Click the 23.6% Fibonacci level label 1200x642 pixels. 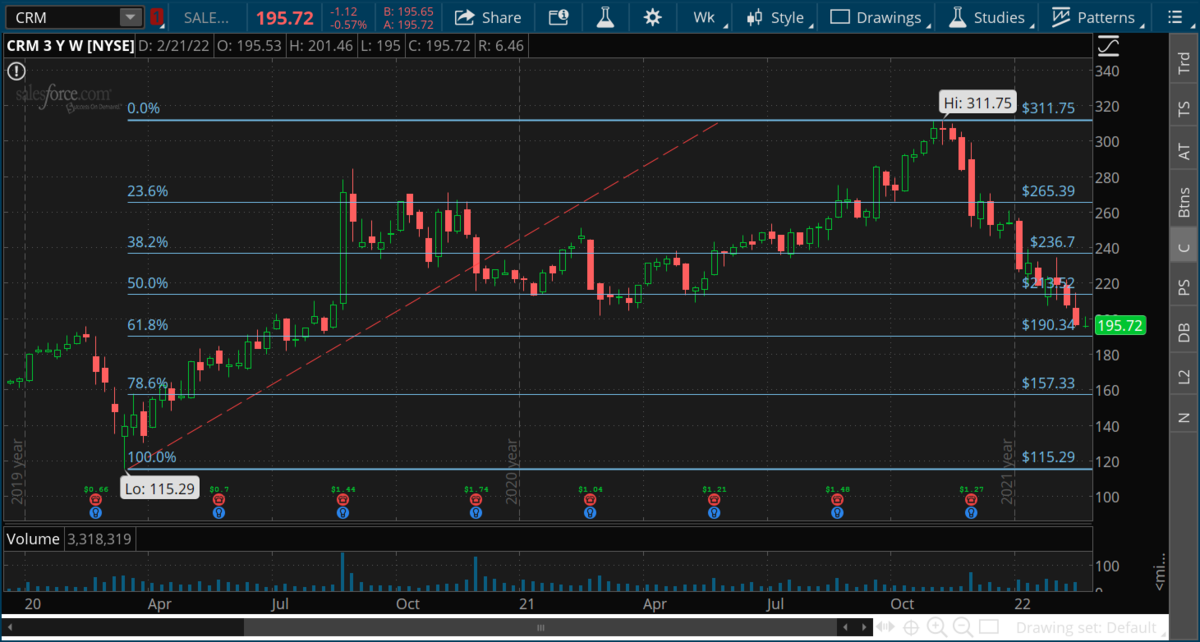click(x=148, y=191)
